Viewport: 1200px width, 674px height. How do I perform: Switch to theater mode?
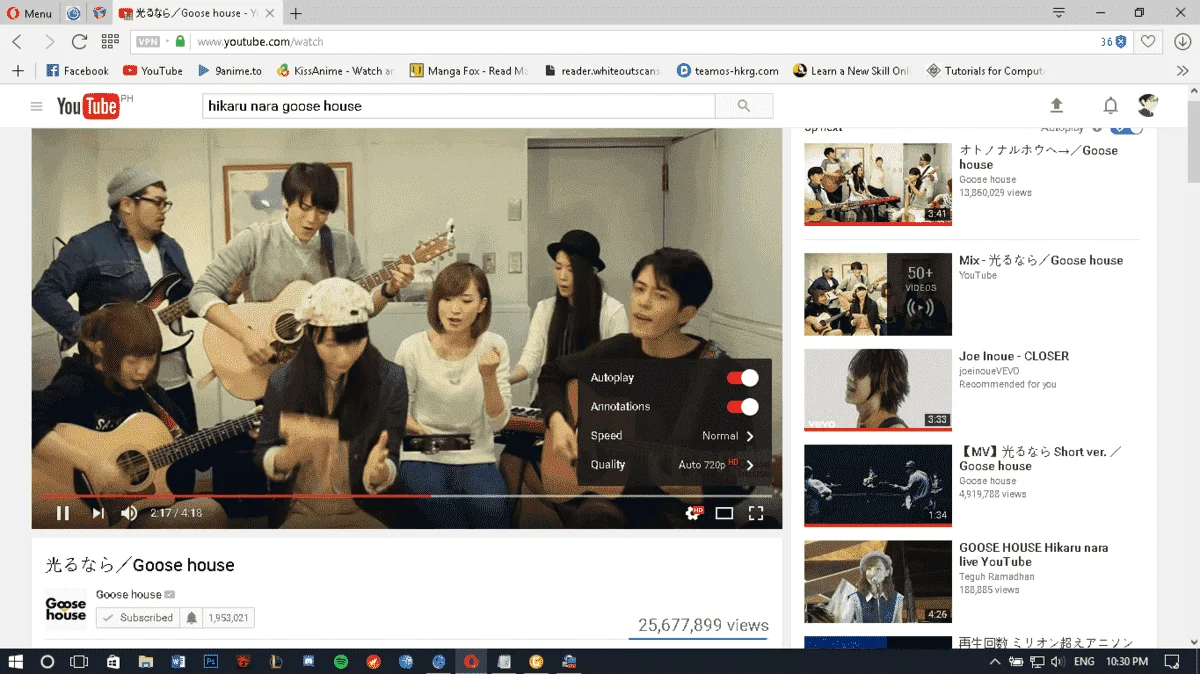pyautogui.click(x=724, y=513)
